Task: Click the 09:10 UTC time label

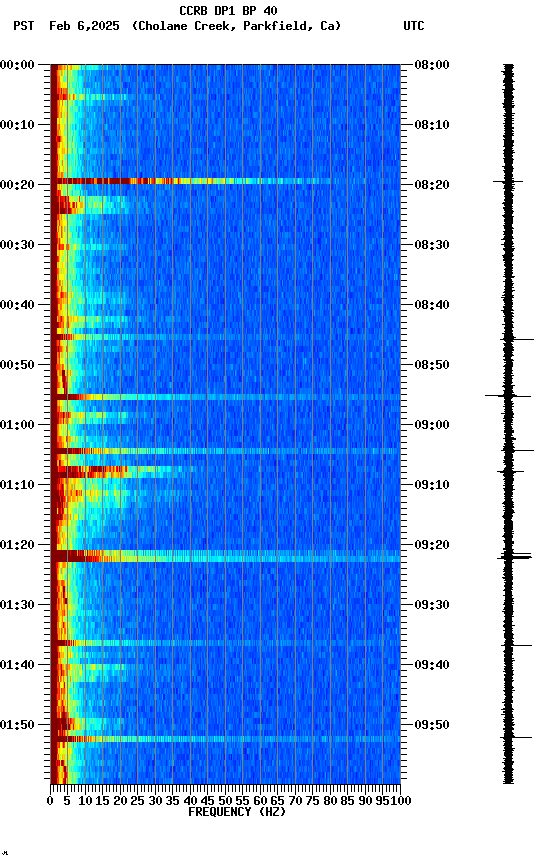Action: [432, 485]
